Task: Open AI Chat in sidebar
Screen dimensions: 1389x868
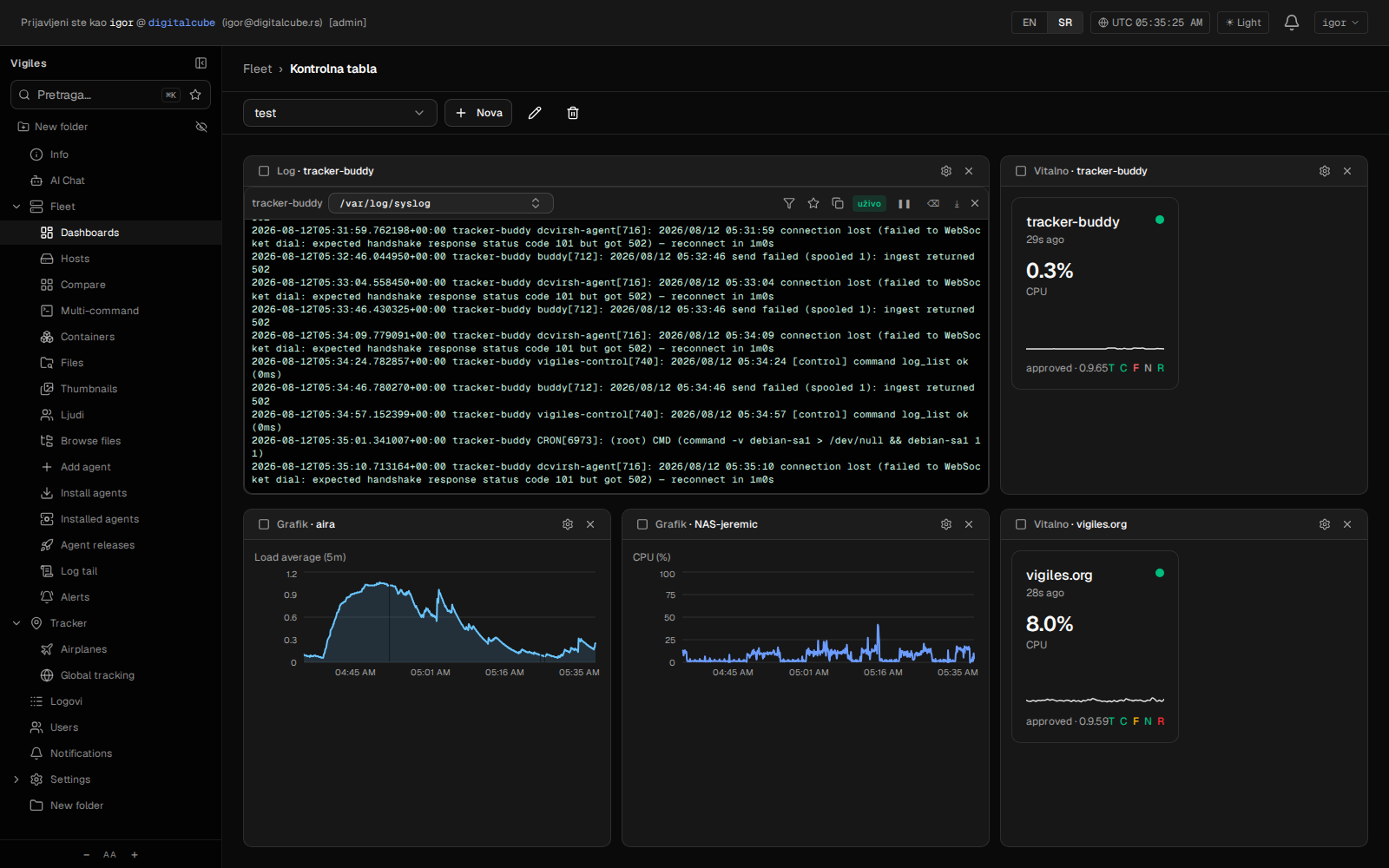Action: pyautogui.click(x=110, y=181)
